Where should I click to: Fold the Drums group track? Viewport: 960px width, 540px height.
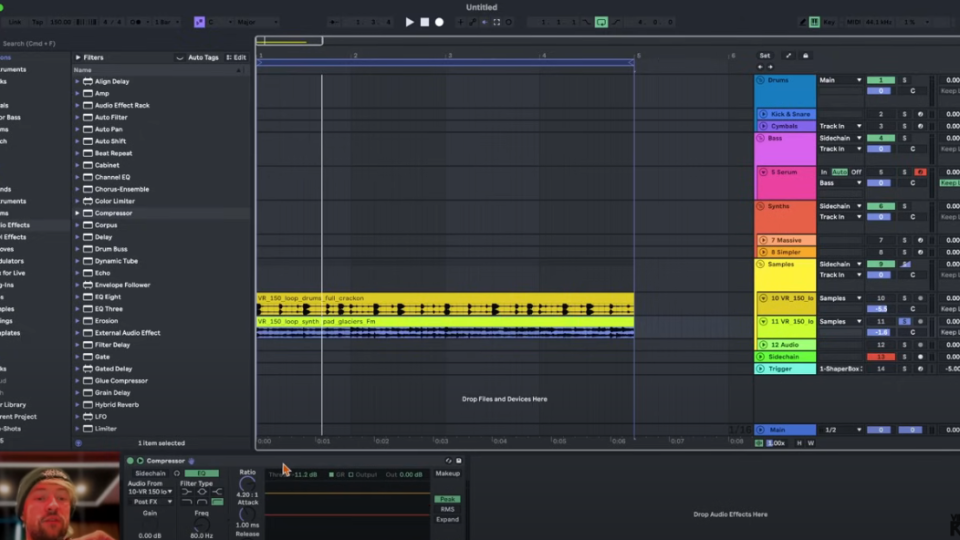point(760,80)
